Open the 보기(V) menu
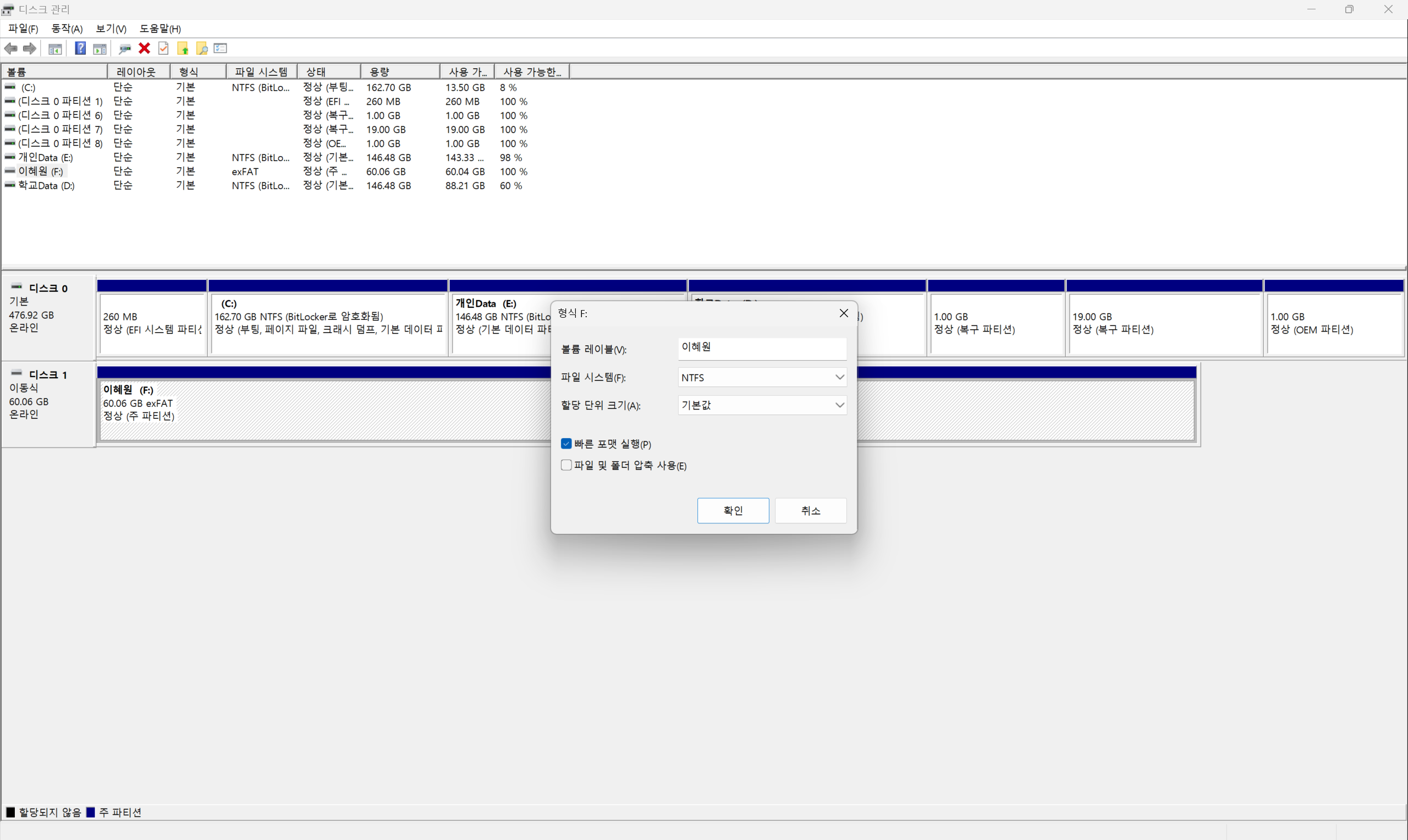 coord(111,28)
